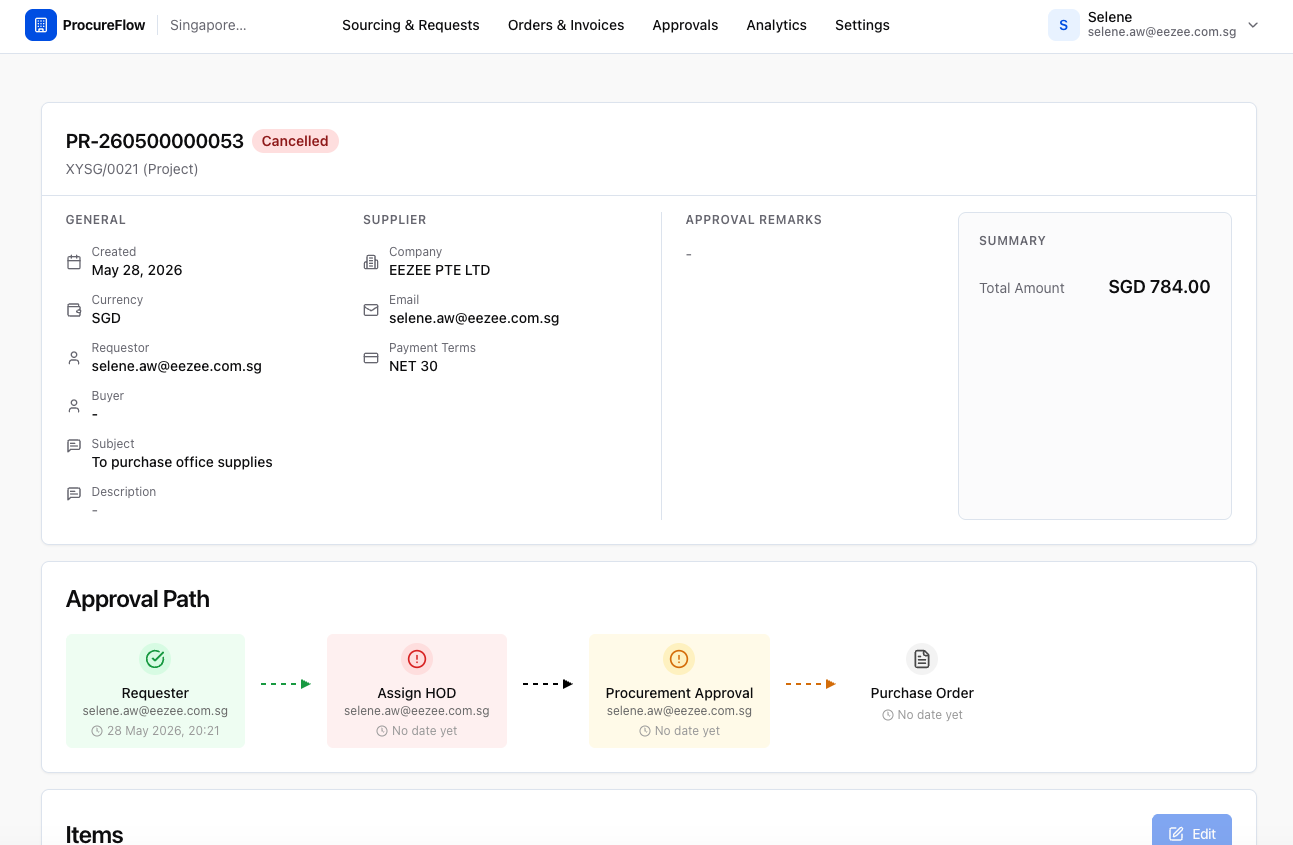Click the person icon beside Requestor

(74, 358)
